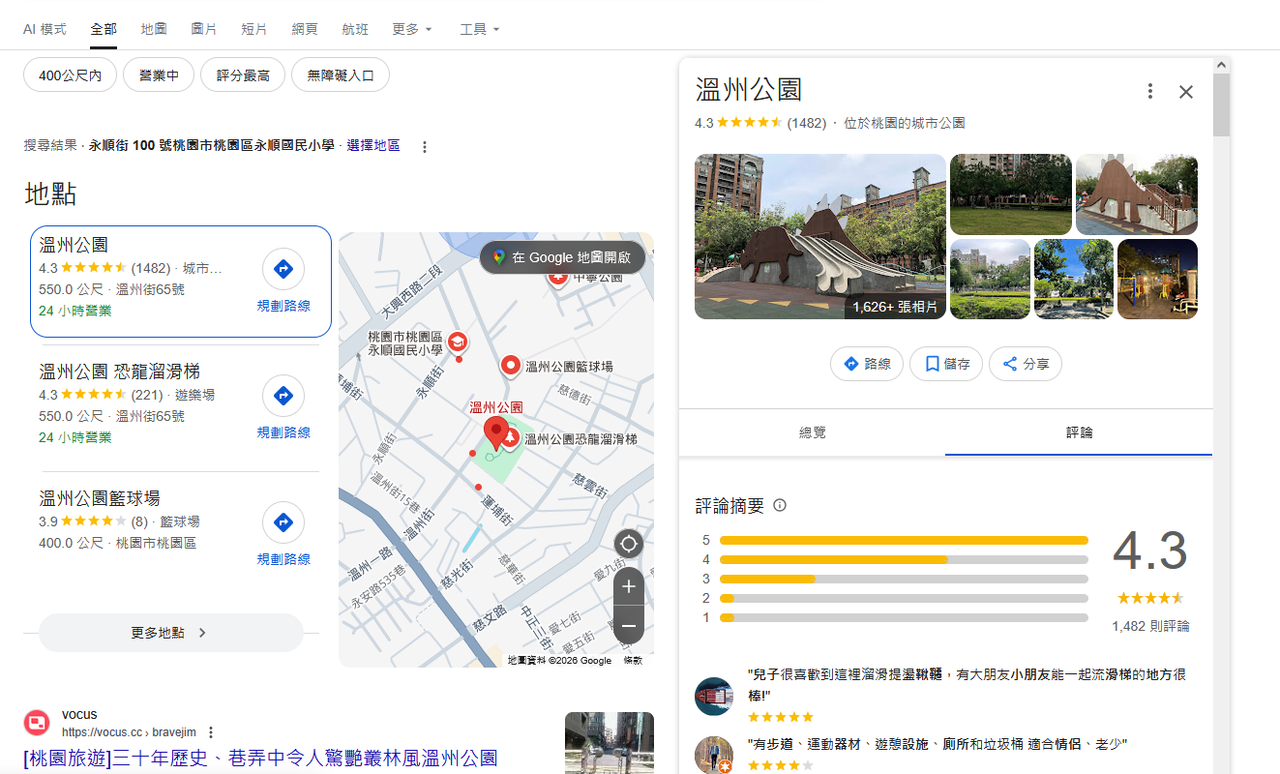This screenshot has height=774, width=1280.
Task: Select the red 溫州公園 map pin
Action: coord(496,434)
